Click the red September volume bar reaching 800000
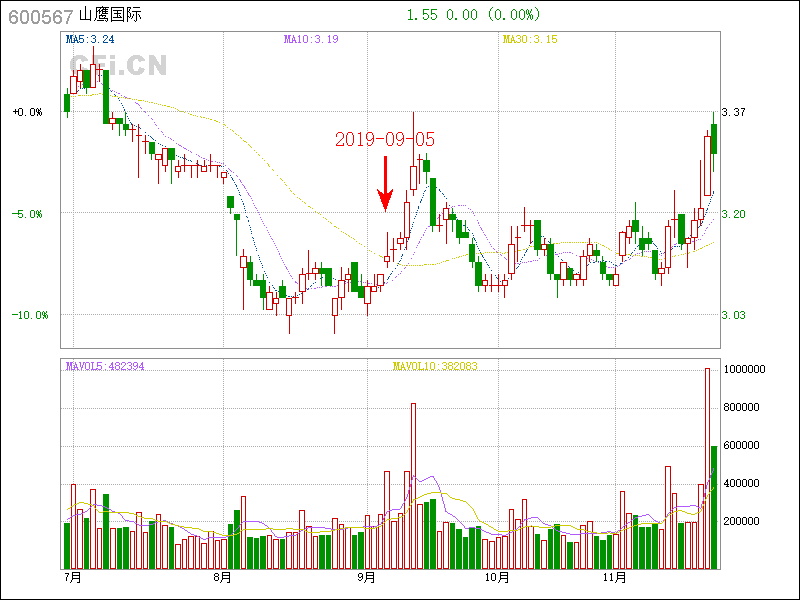 point(413,486)
